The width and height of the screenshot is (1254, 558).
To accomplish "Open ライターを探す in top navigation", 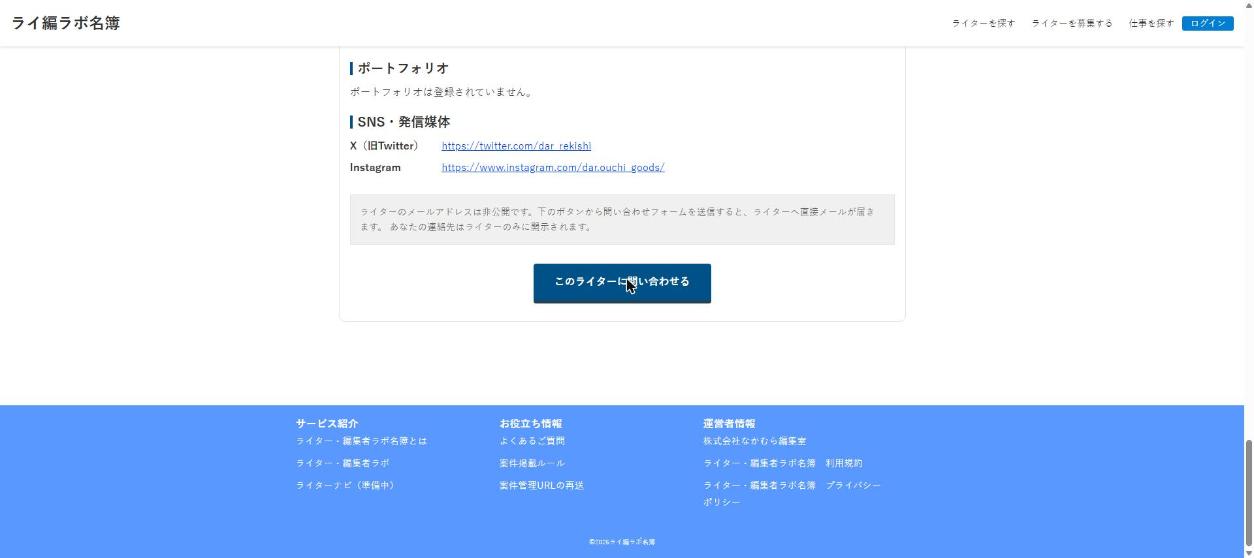I will click(983, 23).
